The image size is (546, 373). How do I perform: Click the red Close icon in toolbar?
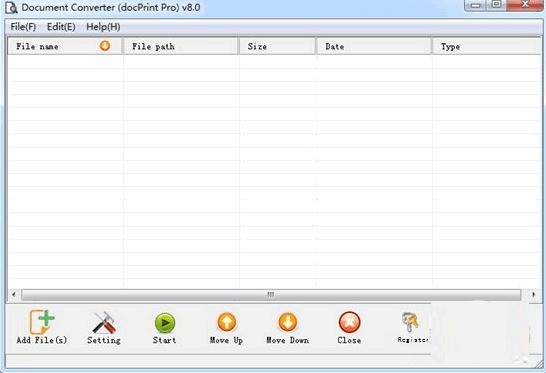pyautogui.click(x=349, y=322)
